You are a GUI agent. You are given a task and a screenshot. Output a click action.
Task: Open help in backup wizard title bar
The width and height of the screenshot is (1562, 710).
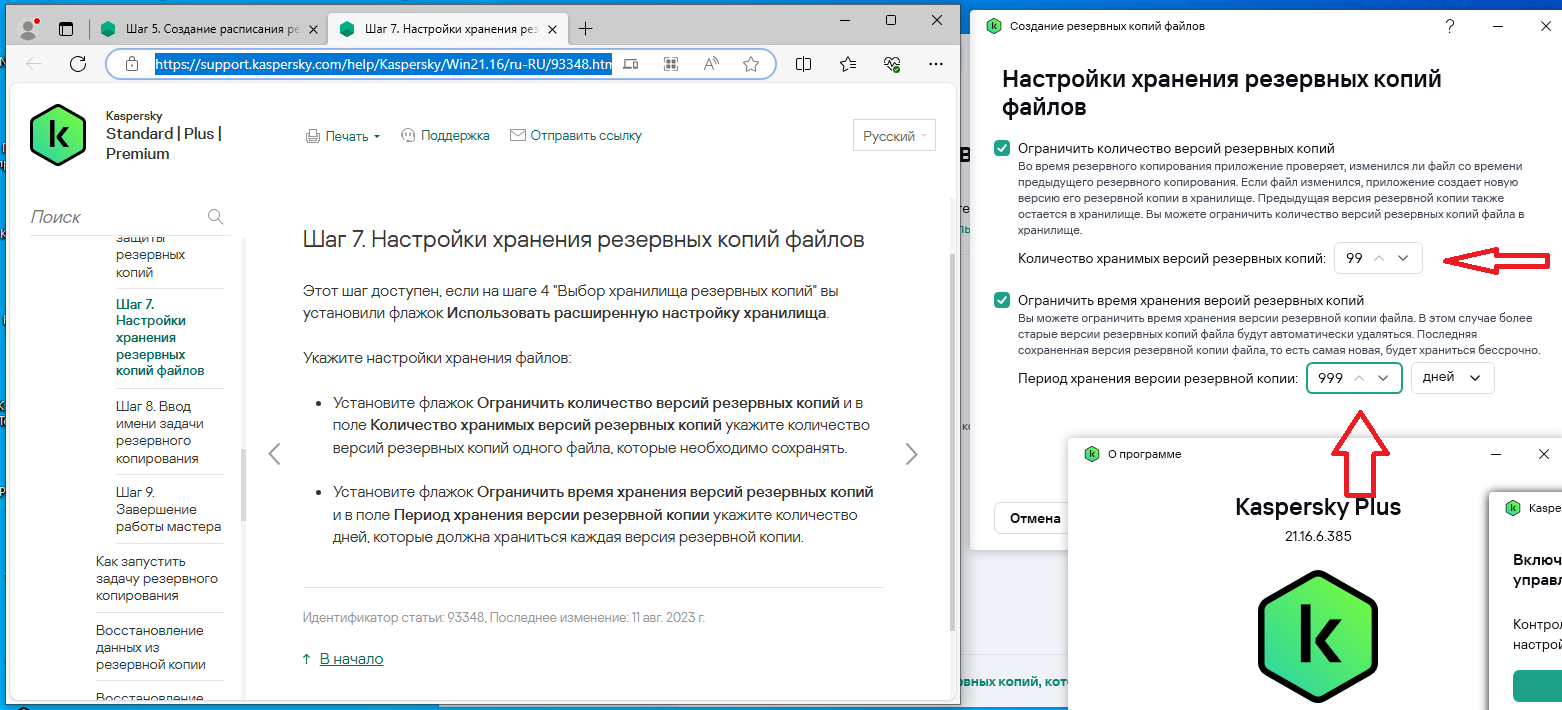pyautogui.click(x=1450, y=26)
